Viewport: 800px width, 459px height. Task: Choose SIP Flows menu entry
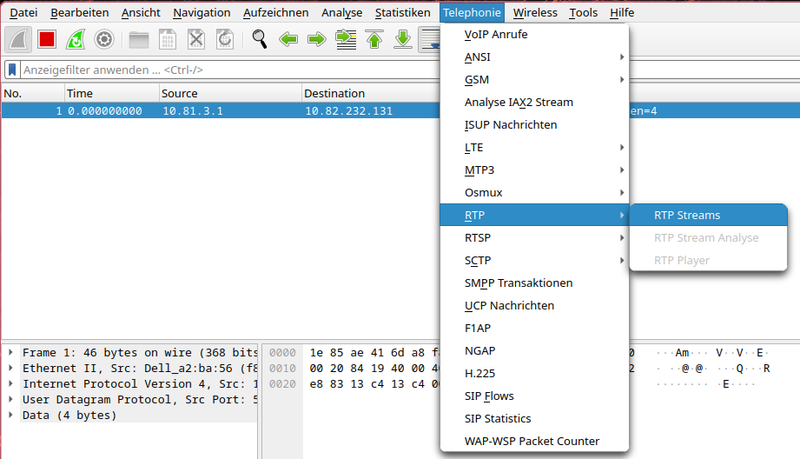[x=489, y=396]
